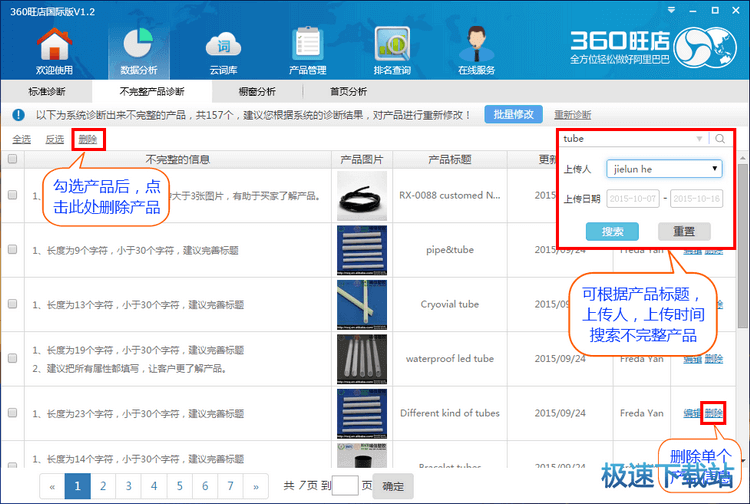Click the 批量修改 button
This screenshot has width=750, height=504.
[x=514, y=114]
